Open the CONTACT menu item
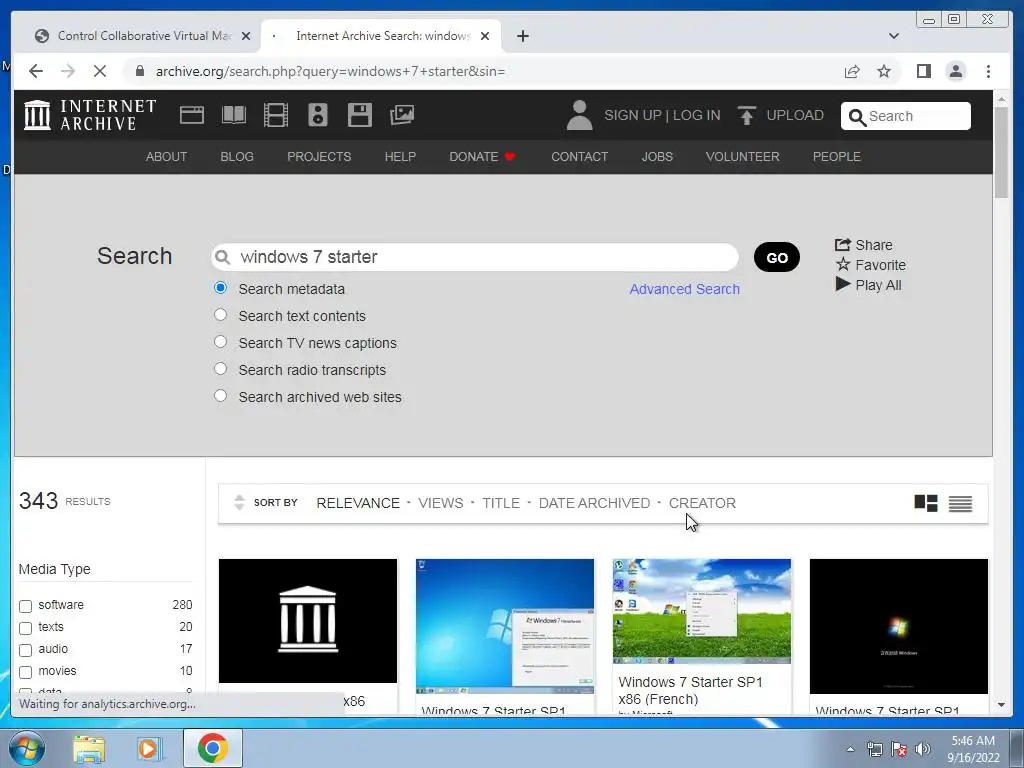 [x=579, y=157]
